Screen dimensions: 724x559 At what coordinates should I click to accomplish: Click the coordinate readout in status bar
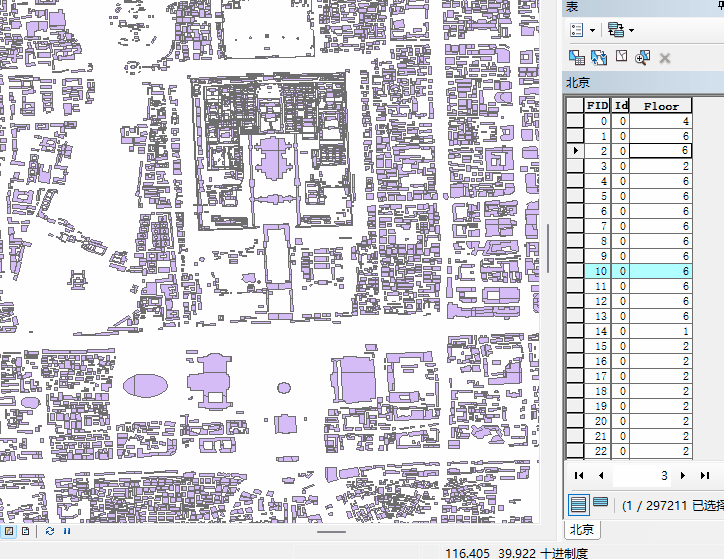point(516,553)
